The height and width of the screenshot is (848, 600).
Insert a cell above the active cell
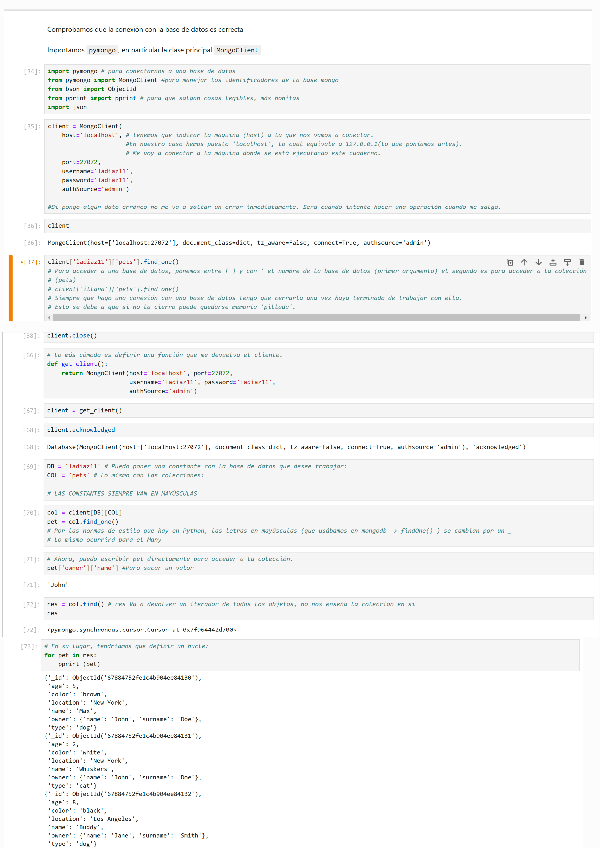pyautogui.click(x=552, y=261)
